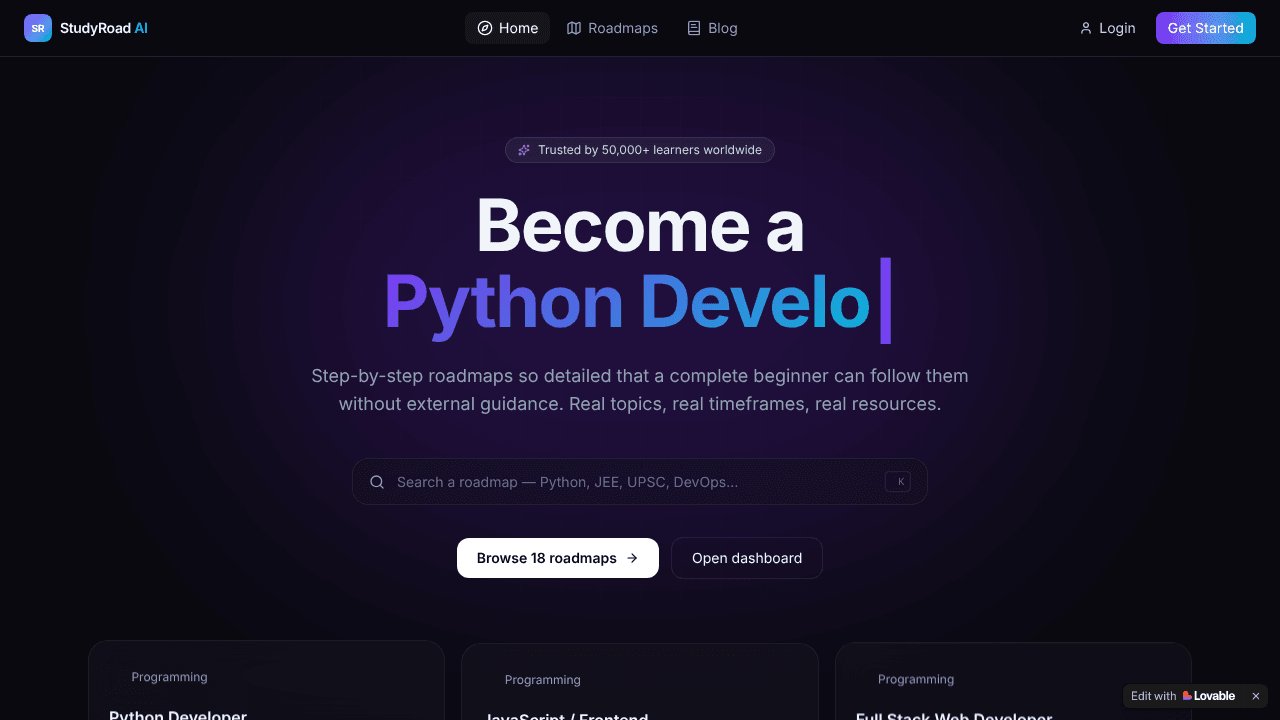Click the compass icon beside Home

[x=485, y=28]
